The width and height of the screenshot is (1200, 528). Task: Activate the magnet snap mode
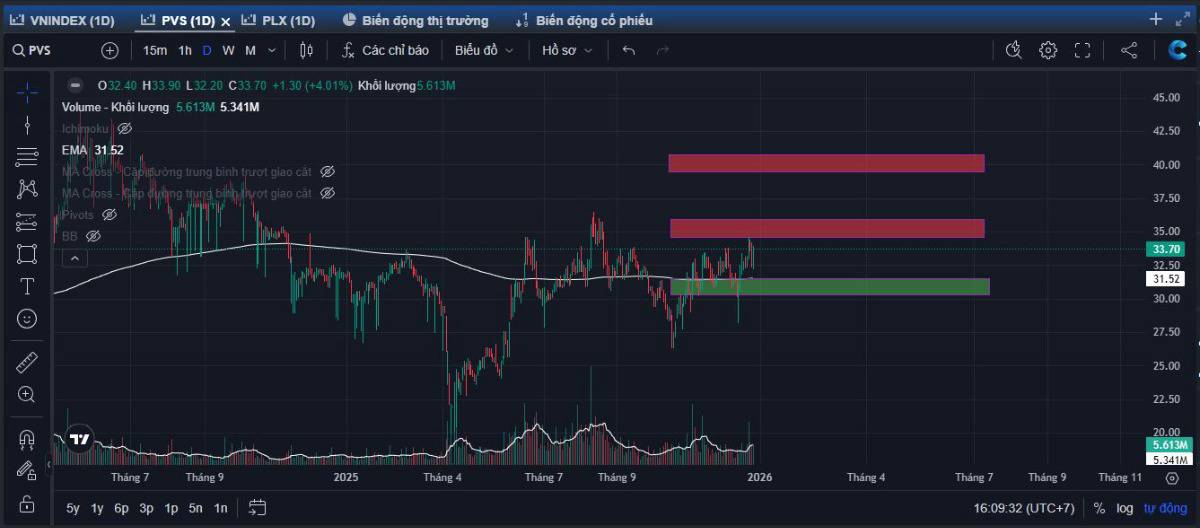27,439
